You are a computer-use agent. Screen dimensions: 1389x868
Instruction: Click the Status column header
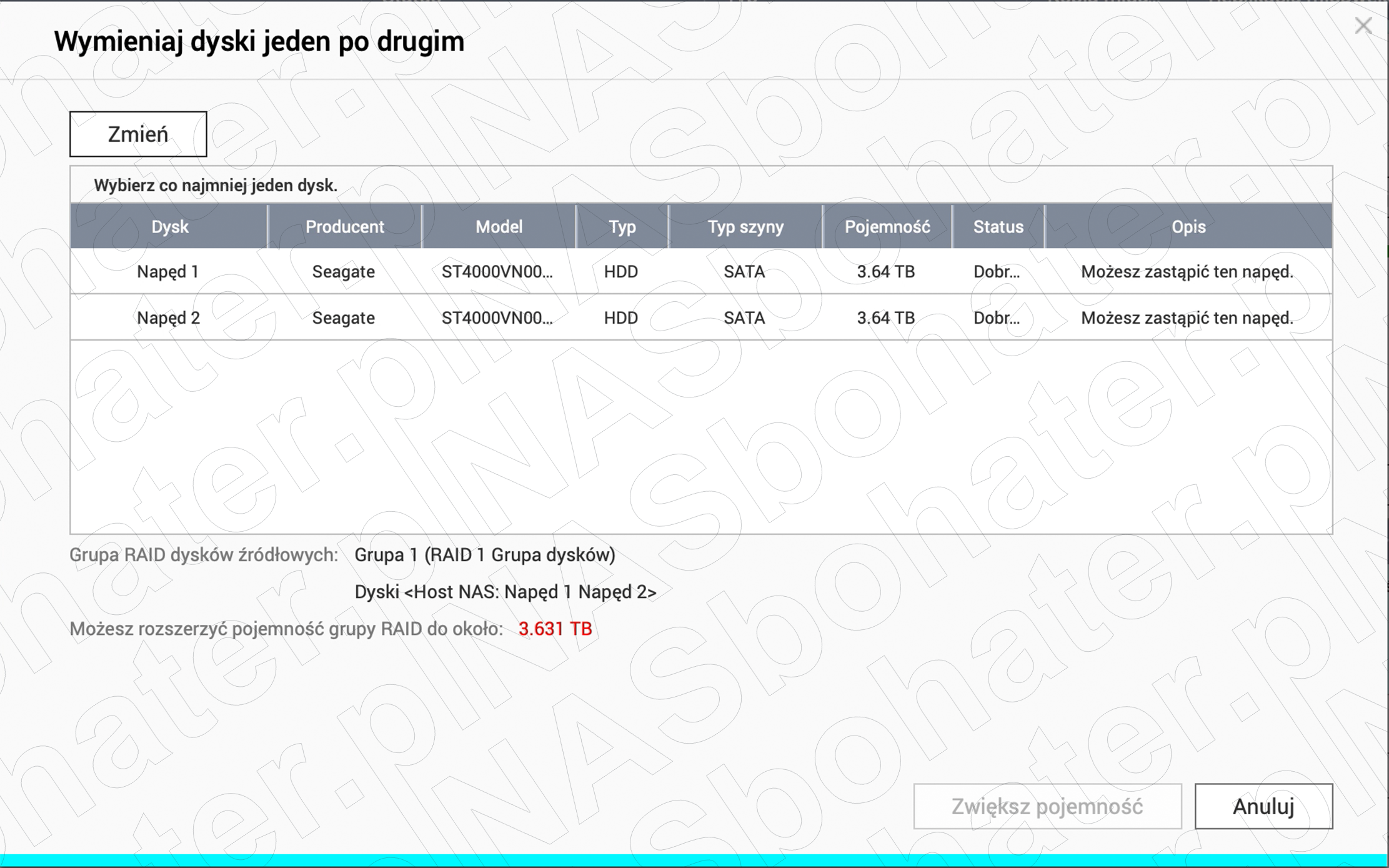click(998, 227)
